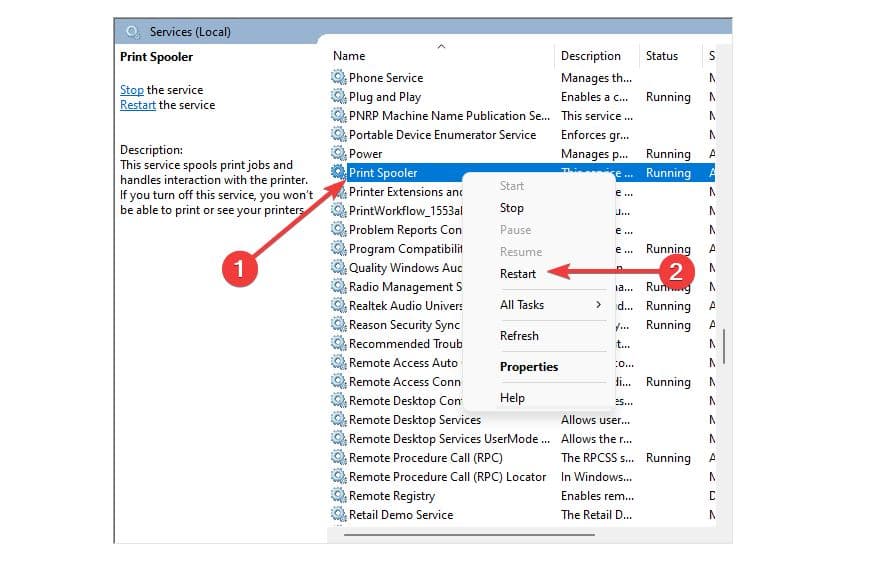Click the Remote Desktop Services gear icon
The image size is (877, 566).
tap(338, 419)
